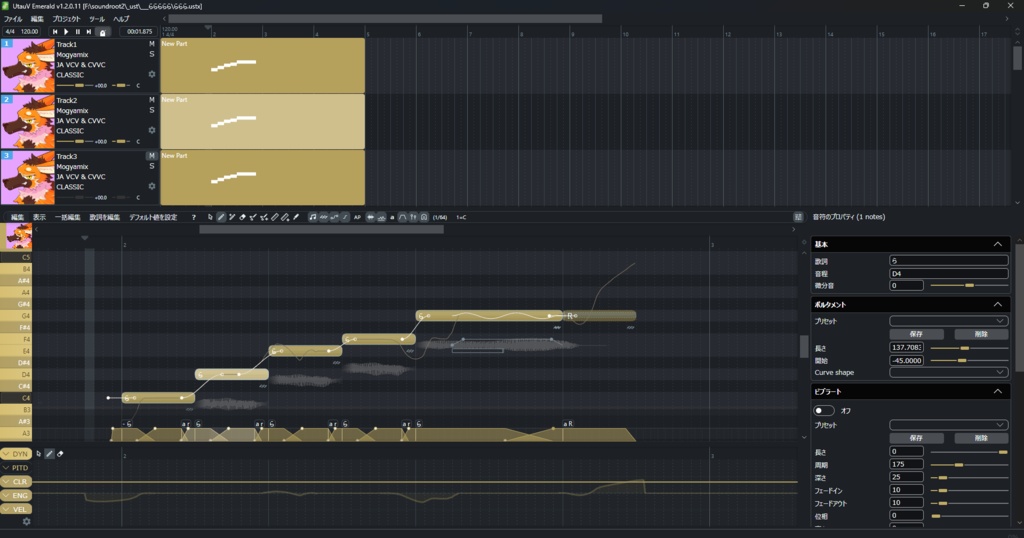Viewport: 1024px width, 538px height.
Task: Click vibrato 保存 button
Action: tap(916, 438)
